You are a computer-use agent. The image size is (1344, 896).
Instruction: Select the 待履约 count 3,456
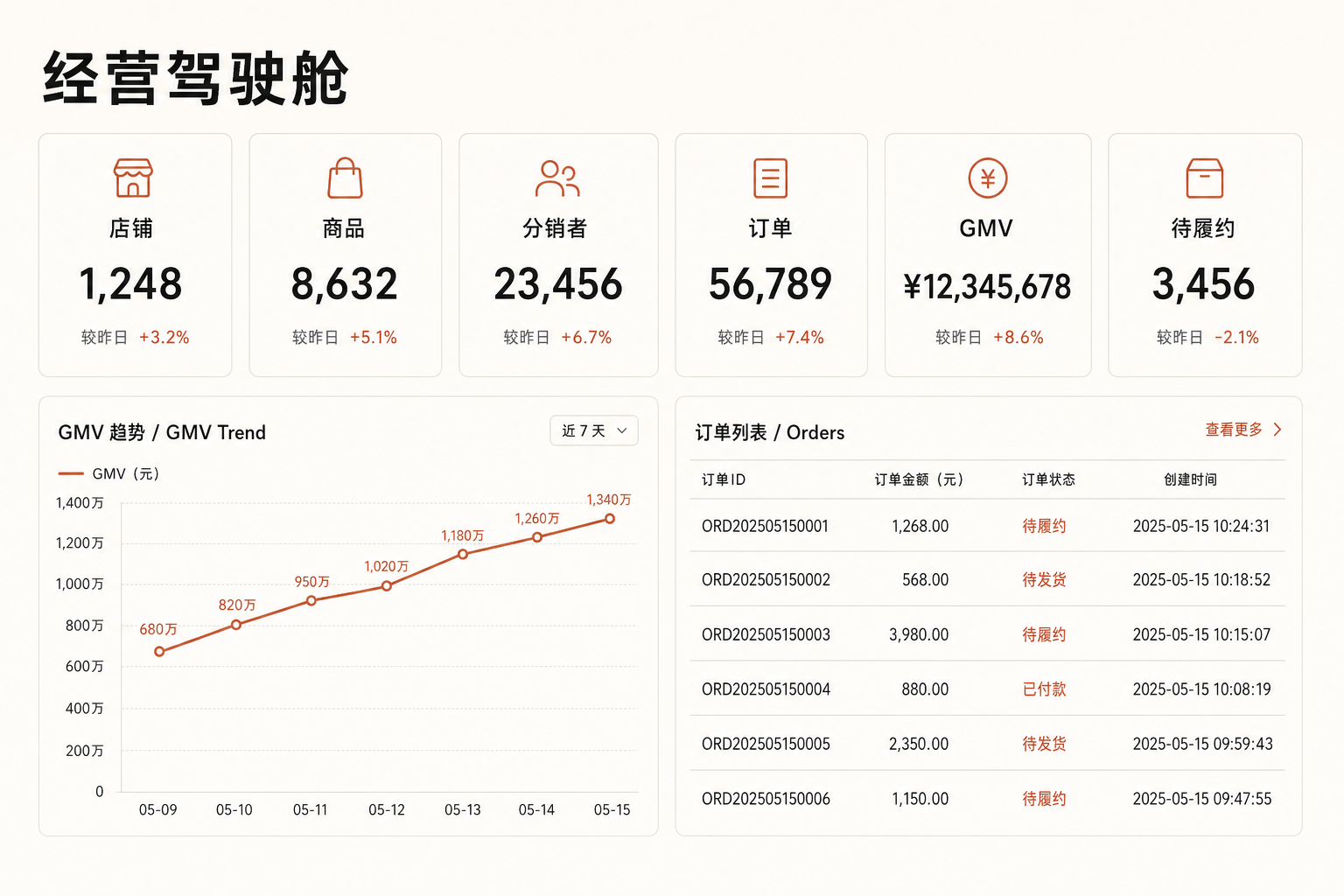click(x=1204, y=284)
